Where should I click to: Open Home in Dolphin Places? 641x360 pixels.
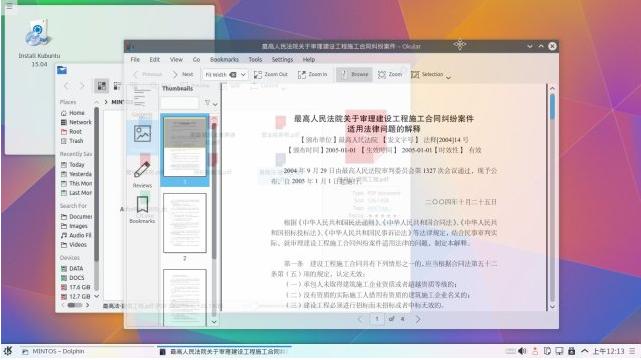(x=73, y=113)
